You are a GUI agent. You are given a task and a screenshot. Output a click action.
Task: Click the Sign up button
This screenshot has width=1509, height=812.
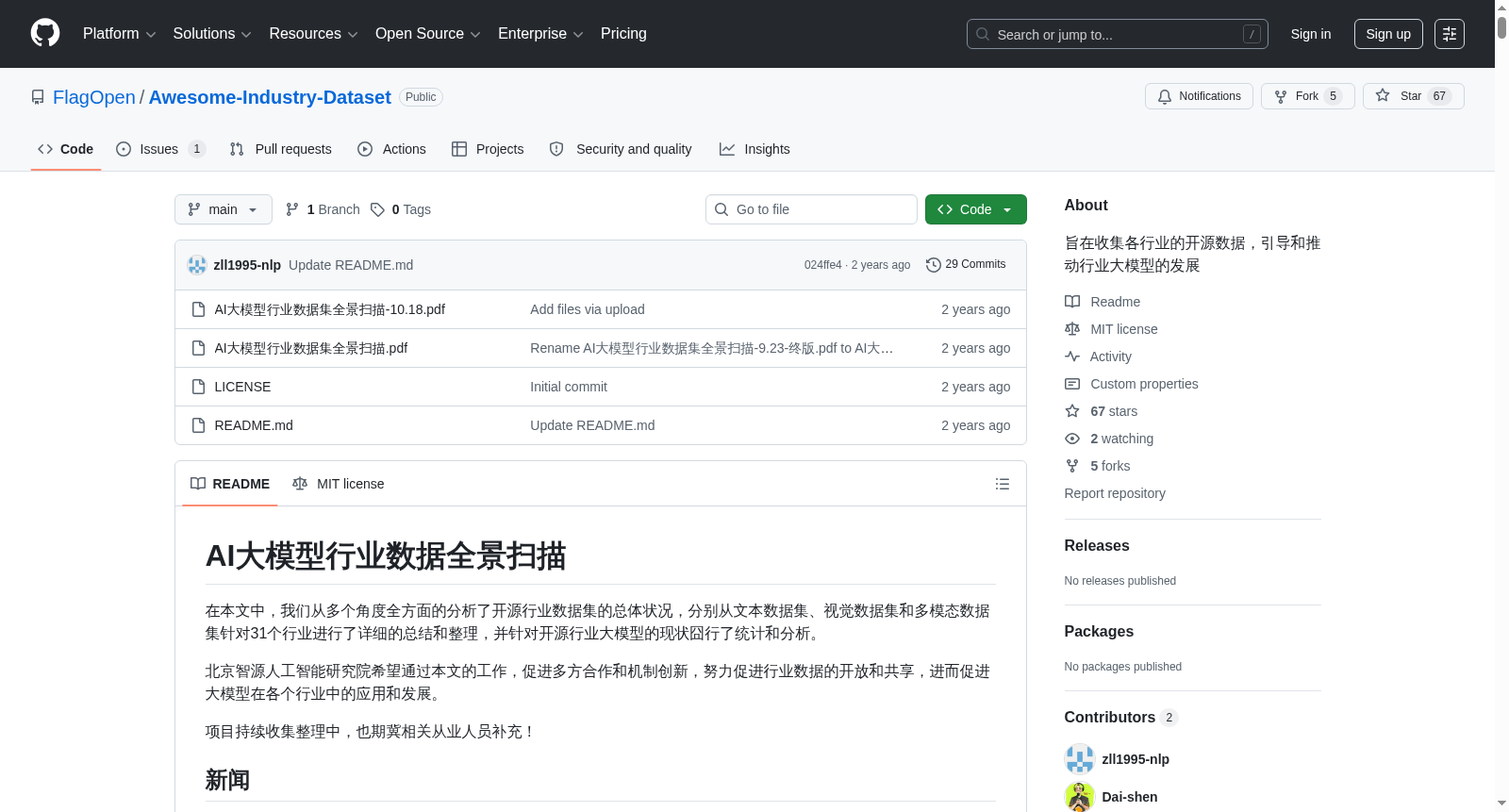tap(1388, 34)
